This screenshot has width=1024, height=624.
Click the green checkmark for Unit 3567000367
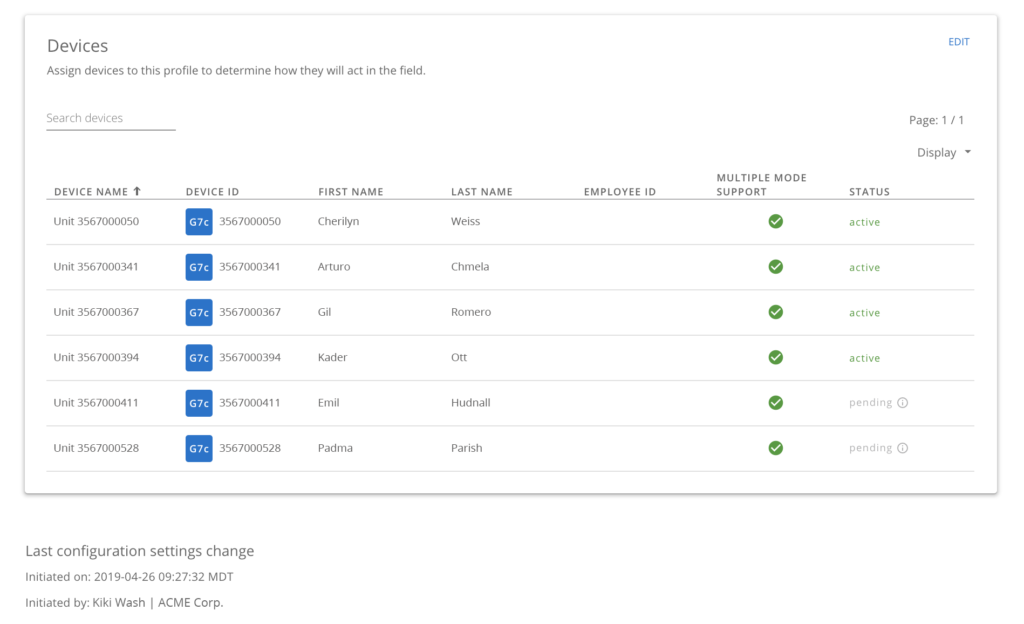click(x=775, y=312)
